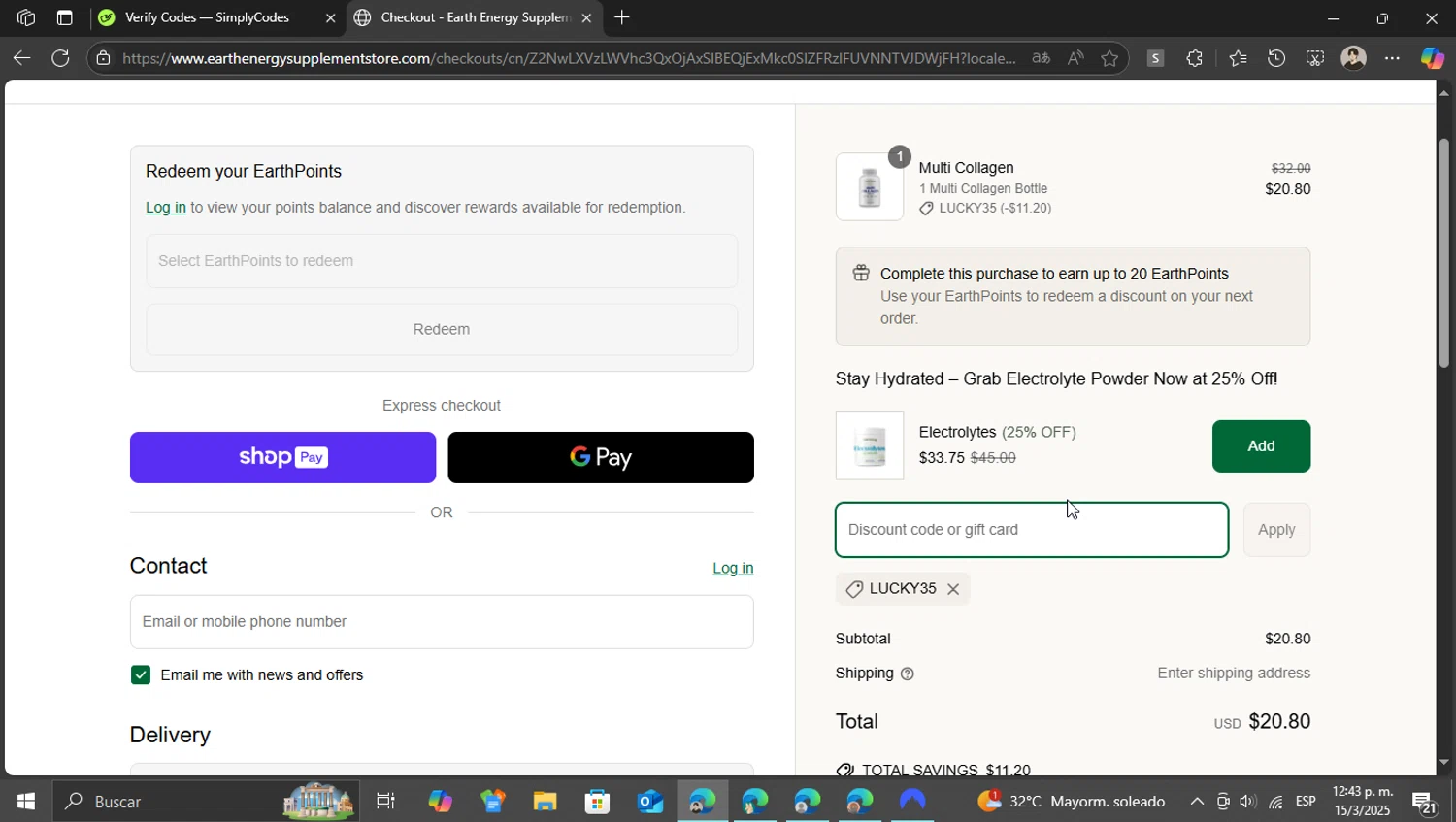Image resolution: width=1456 pixels, height=822 pixels.
Task: Open screenshot capture icon in toolbar
Action: click(x=1314, y=58)
